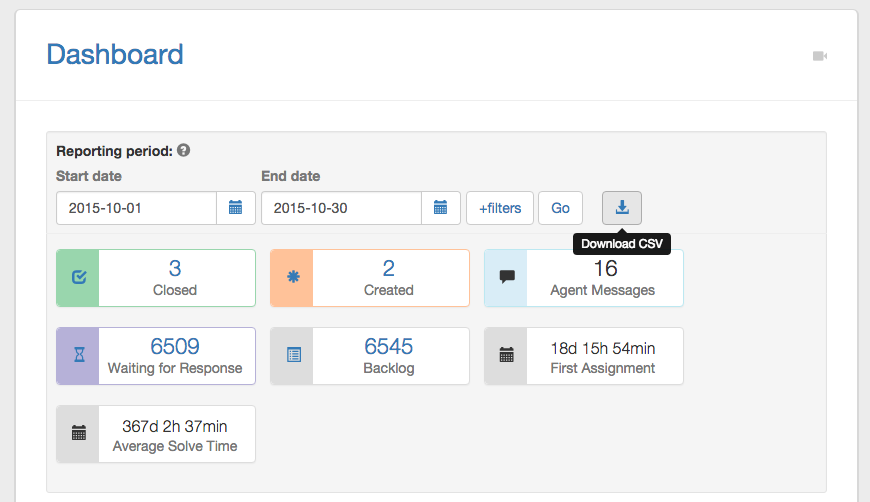Expand the +filters options
This screenshot has height=502, width=870.
coord(500,208)
